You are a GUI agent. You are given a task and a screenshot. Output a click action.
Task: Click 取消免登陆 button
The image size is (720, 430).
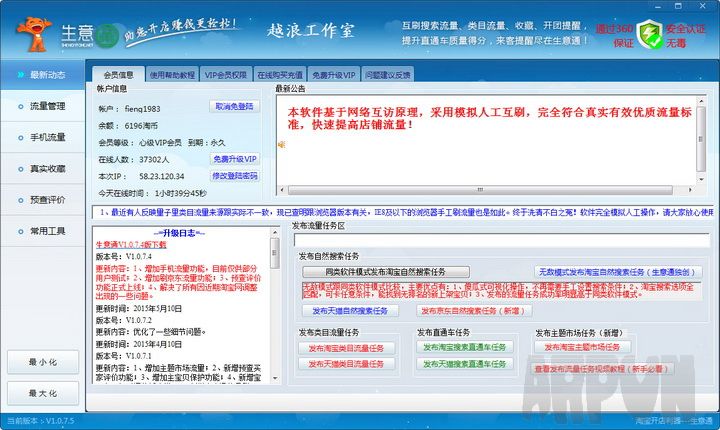pyautogui.click(x=235, y=107)
